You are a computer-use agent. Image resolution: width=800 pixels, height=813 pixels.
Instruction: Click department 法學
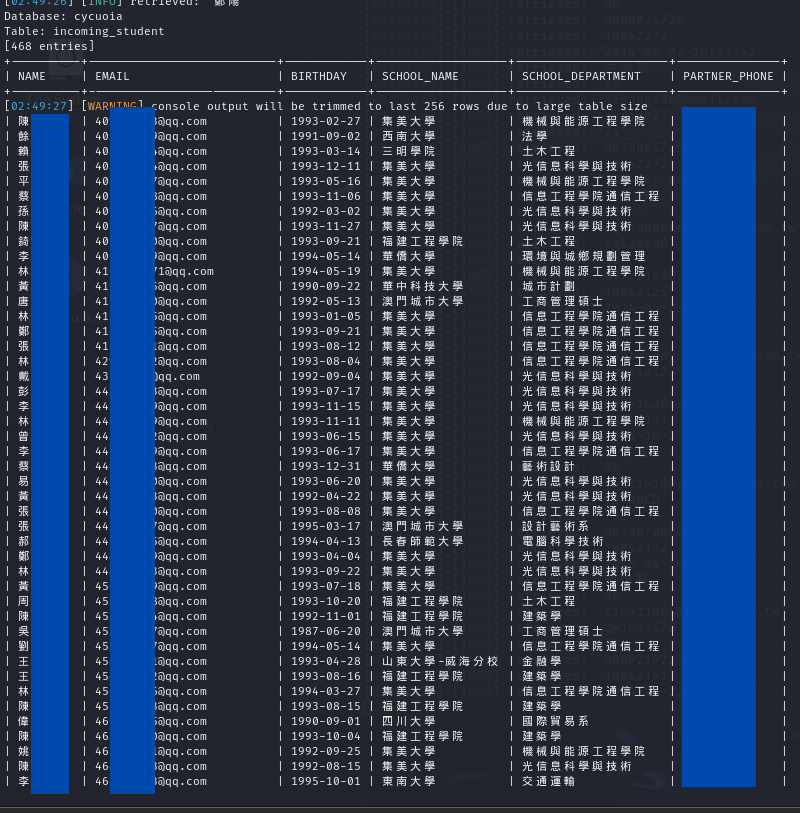(x=535, y=136)
